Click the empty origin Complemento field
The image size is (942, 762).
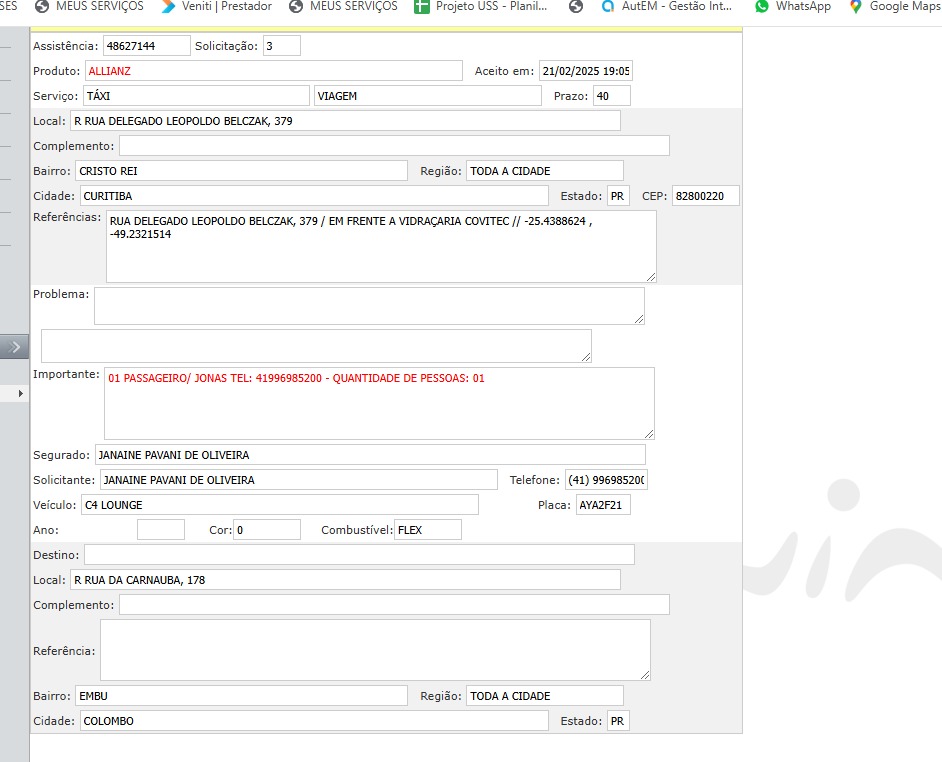[x=394, y=146]
